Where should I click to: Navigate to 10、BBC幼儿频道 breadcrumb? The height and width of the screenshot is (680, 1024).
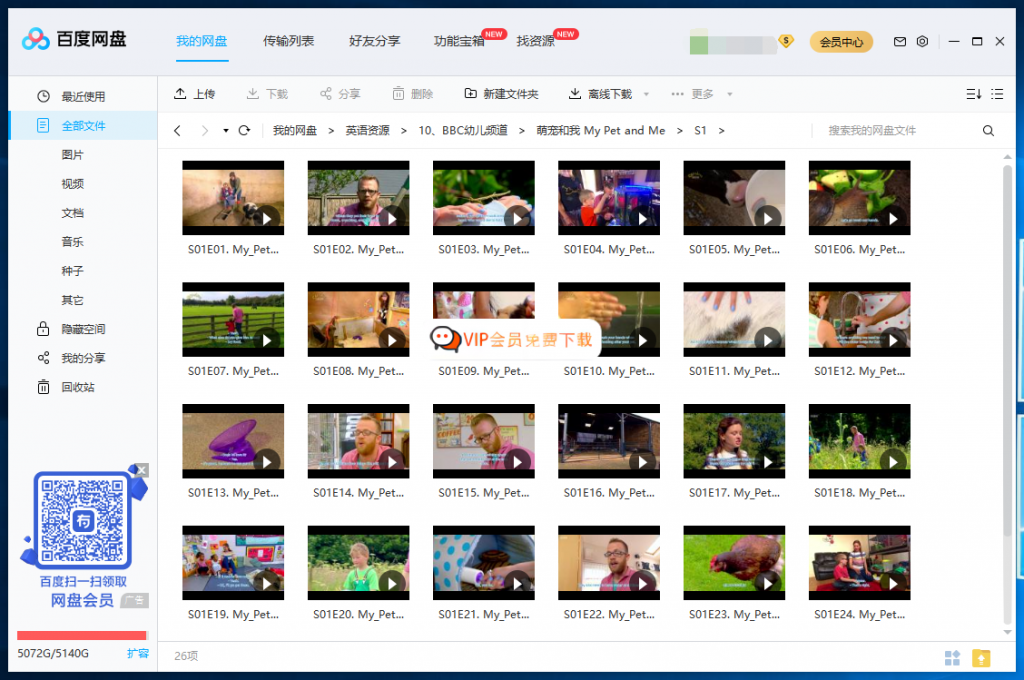[463, 131]
